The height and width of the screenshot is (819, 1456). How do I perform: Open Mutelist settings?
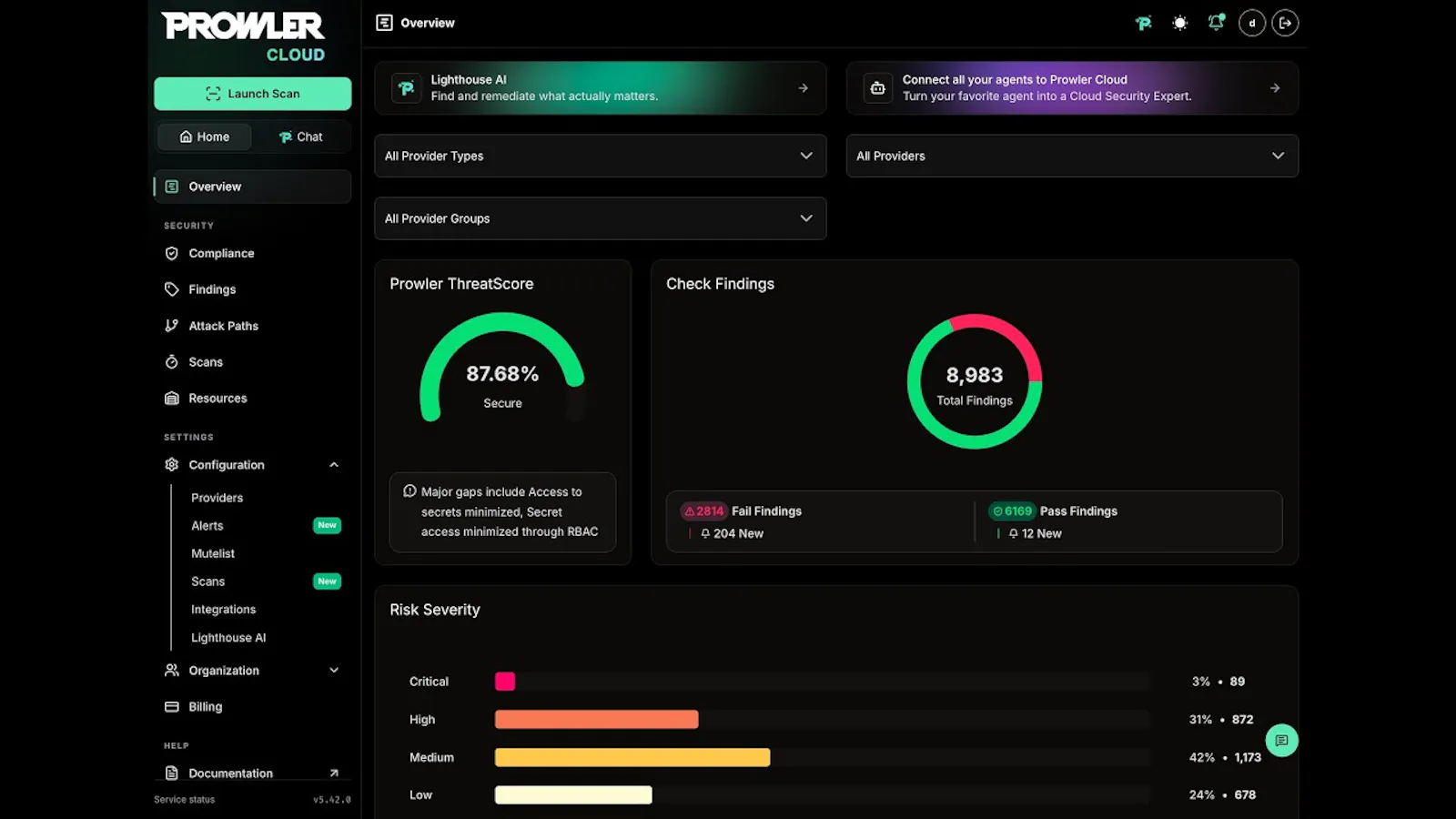(213, 553)
